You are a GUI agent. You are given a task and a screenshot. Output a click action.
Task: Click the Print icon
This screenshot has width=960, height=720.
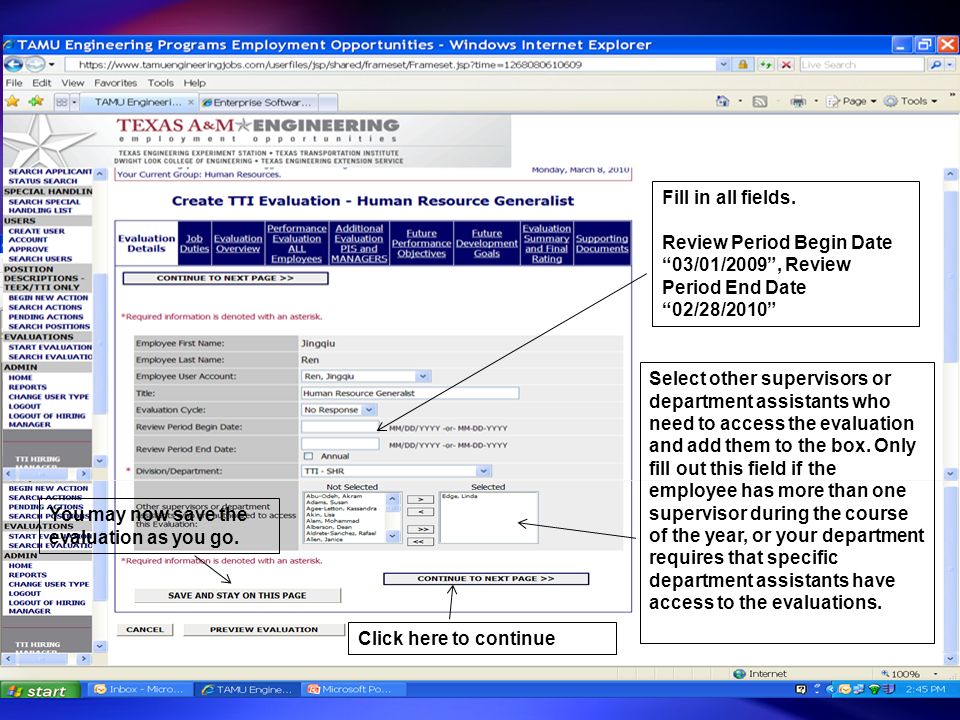click(798, 102)
